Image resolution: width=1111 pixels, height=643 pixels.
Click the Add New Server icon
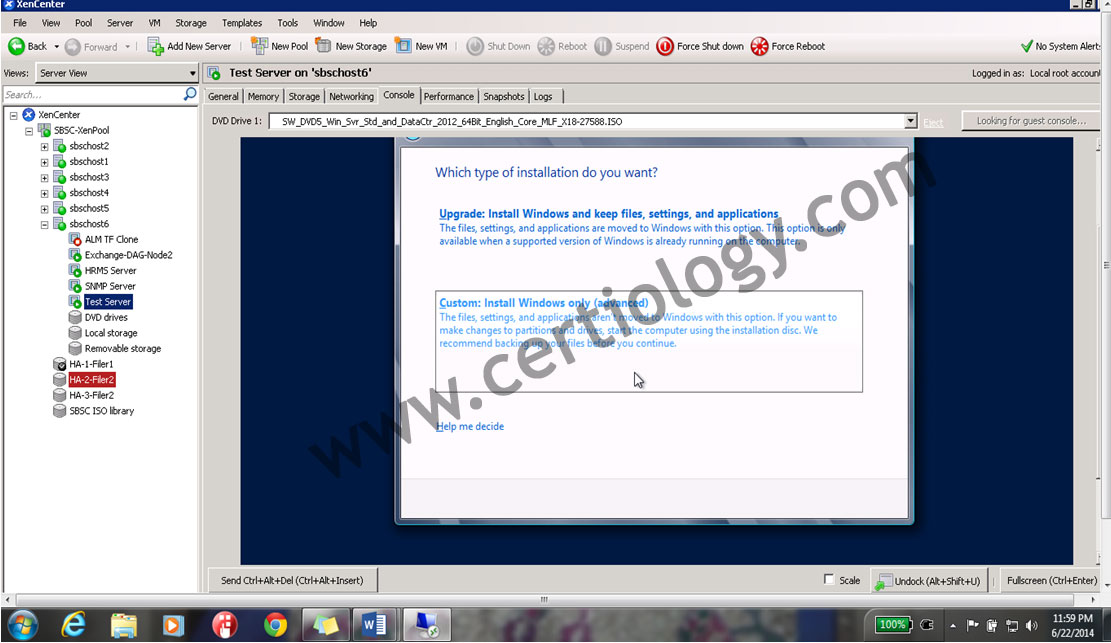(155, 46)
